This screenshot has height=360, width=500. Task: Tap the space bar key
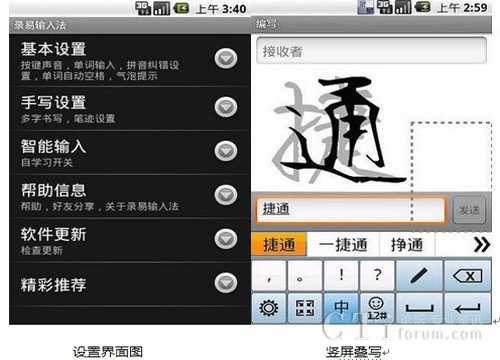pyautogui.click(x=419, y=308)
